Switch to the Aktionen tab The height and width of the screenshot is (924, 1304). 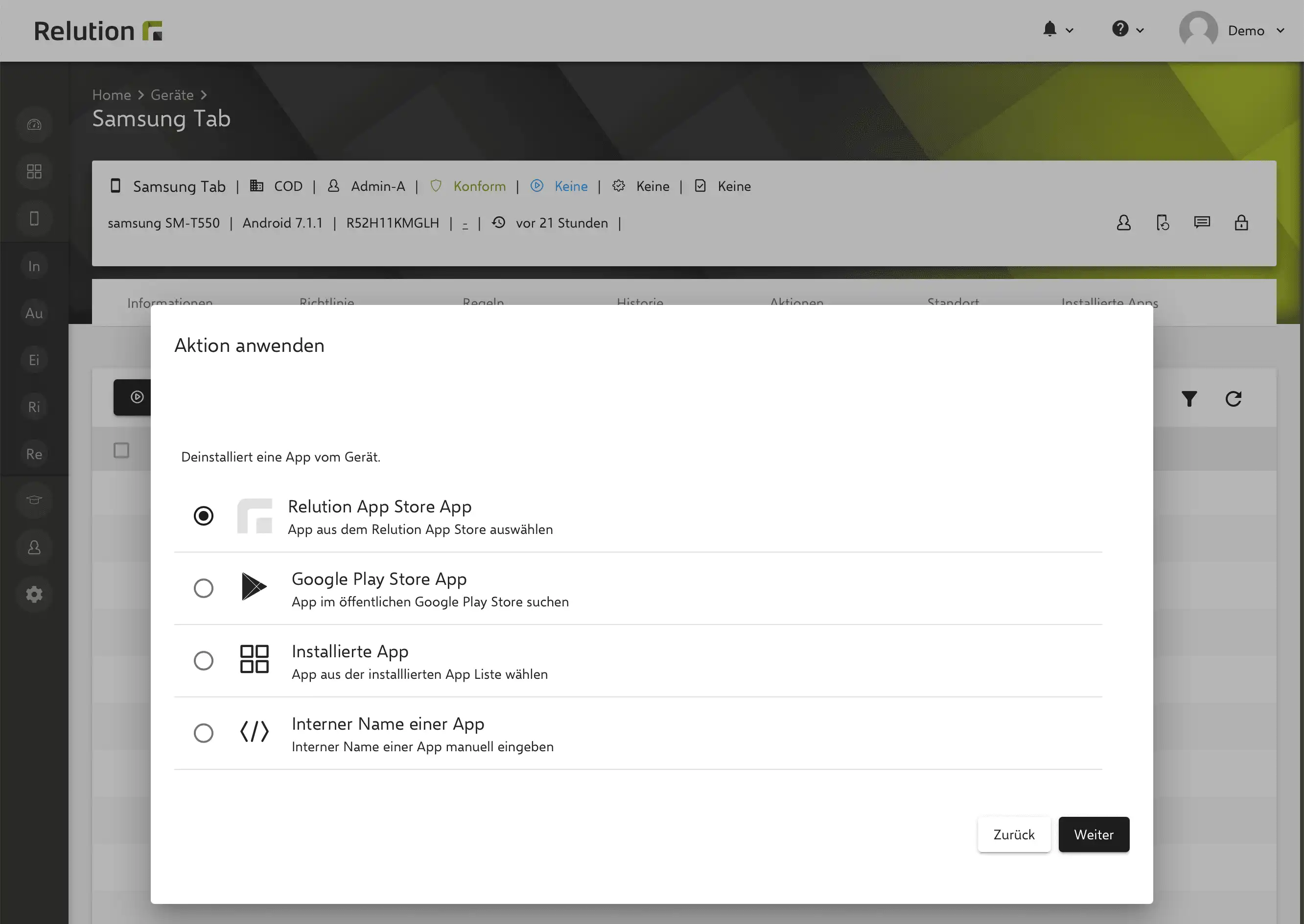pyautogui.click(x=796, y=301)
